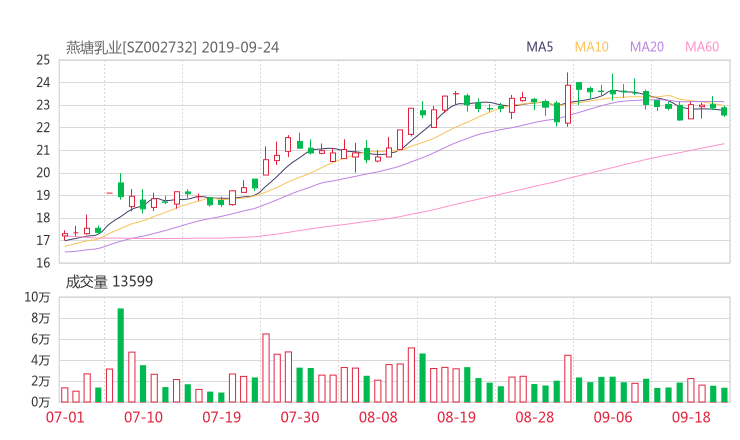Click the chart title 燕塘乳业[SZ002732] 2019-09-24
The image size is (740, 440).
pos(172,48)
